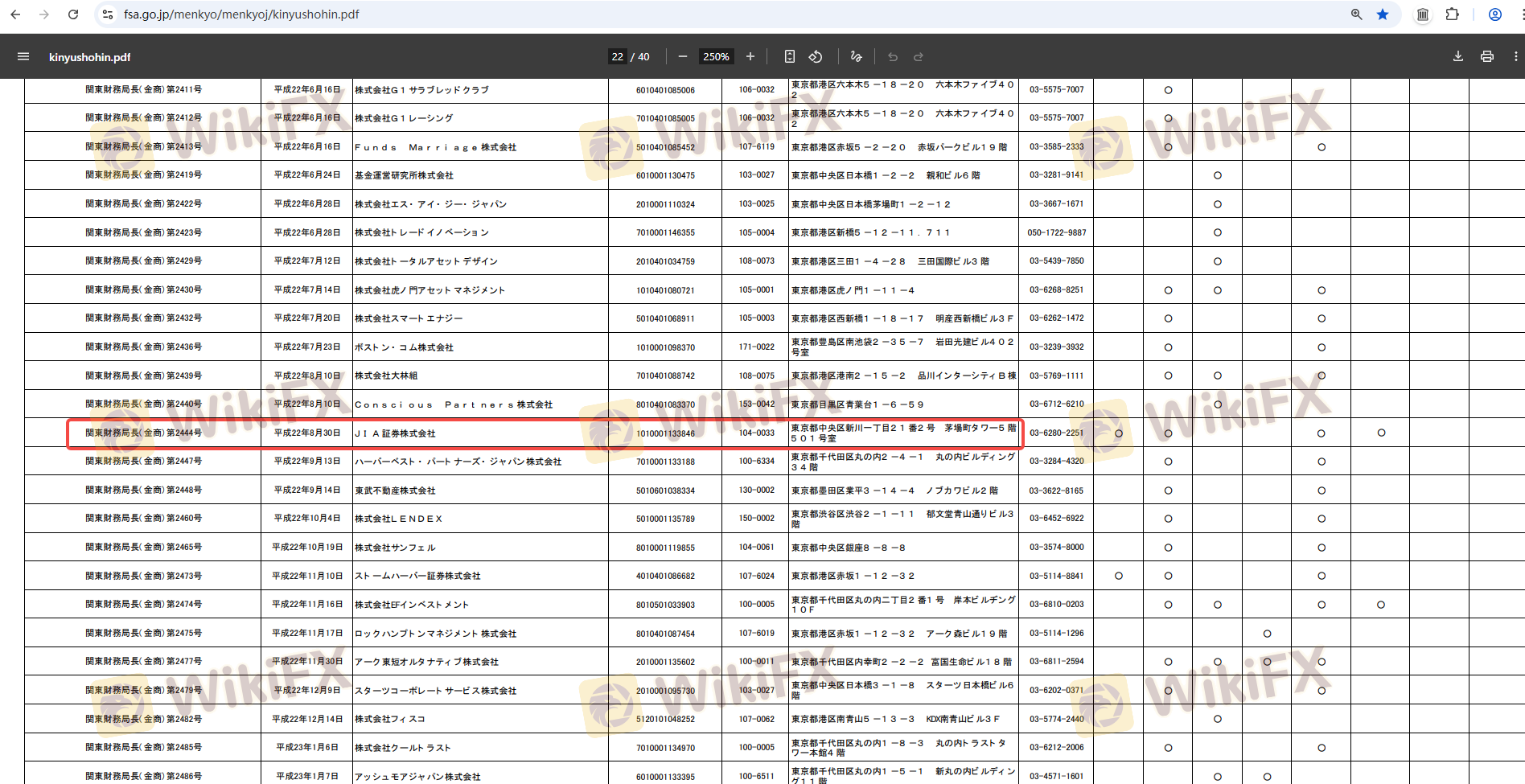1525x784 pixels.
Task: Bookmark this page with the star icon
Action: point(1383,14)
